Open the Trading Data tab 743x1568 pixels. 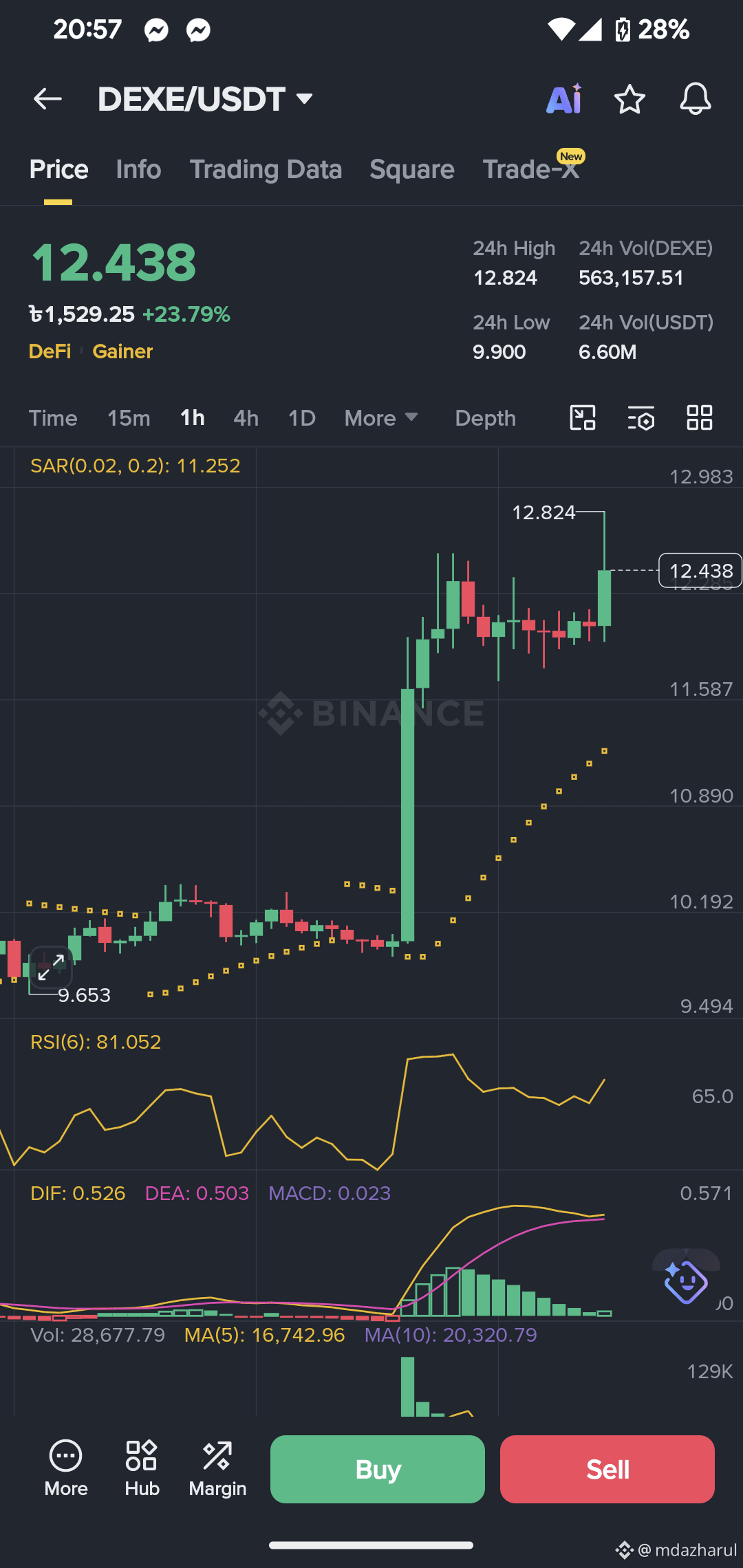266,169
